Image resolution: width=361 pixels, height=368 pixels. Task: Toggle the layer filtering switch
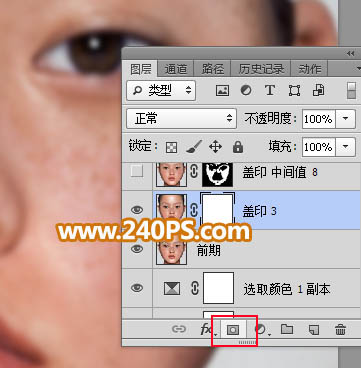tap(351, 90)
